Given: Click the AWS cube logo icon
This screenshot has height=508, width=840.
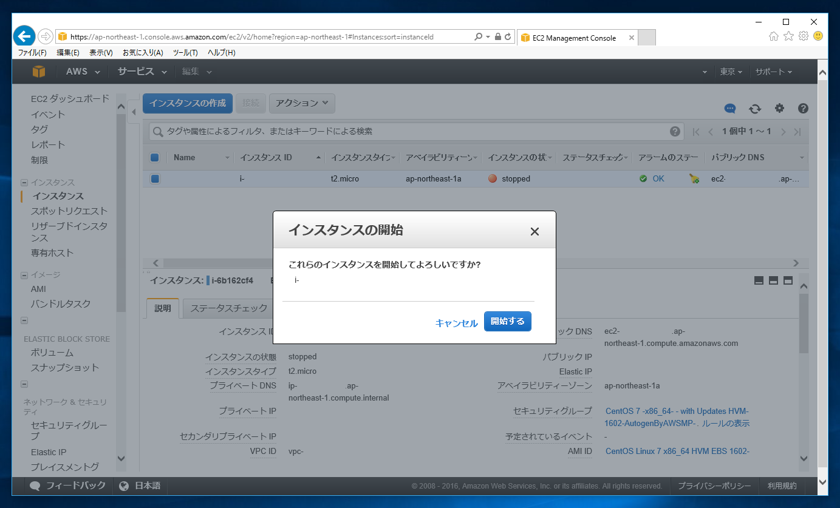Looking at the screenshot, I should click(x=39, y=71).
